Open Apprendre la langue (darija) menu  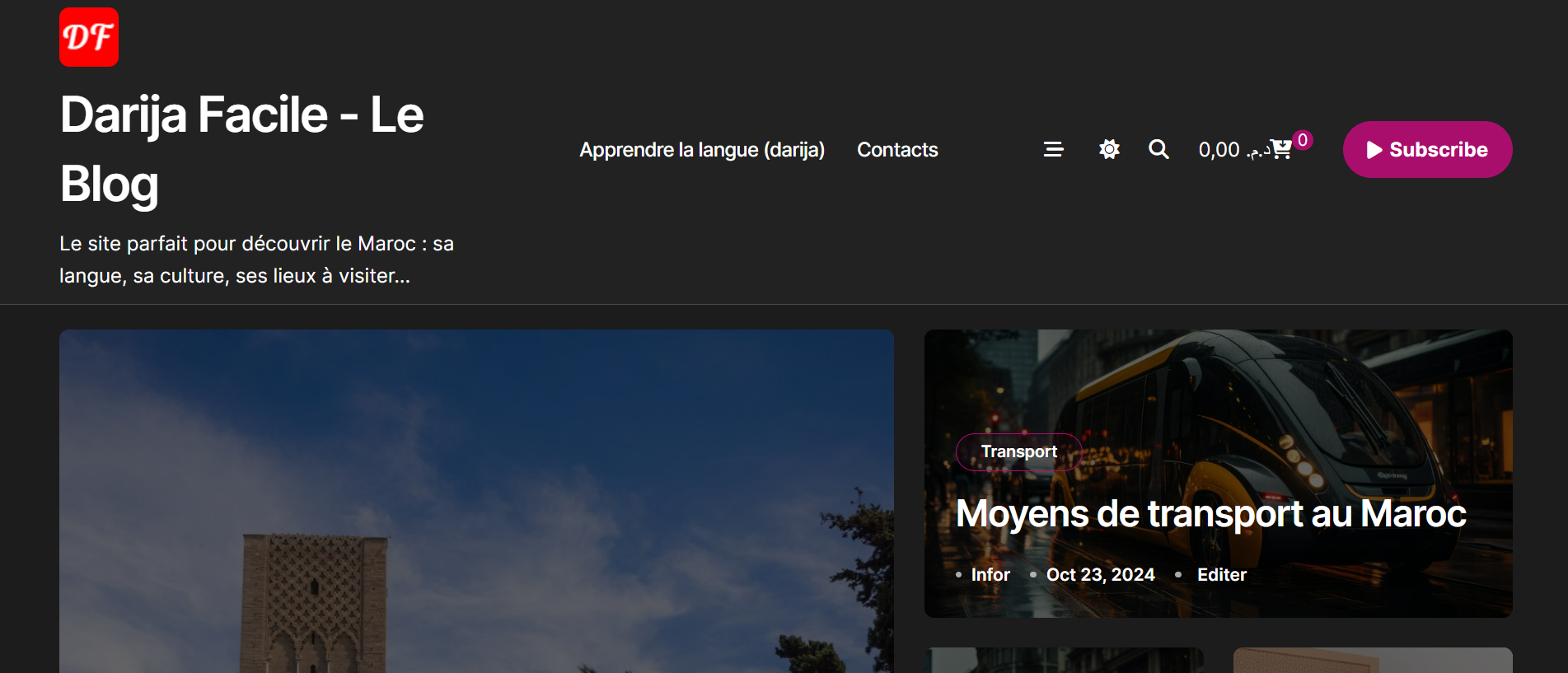click(x=702, y=150)
